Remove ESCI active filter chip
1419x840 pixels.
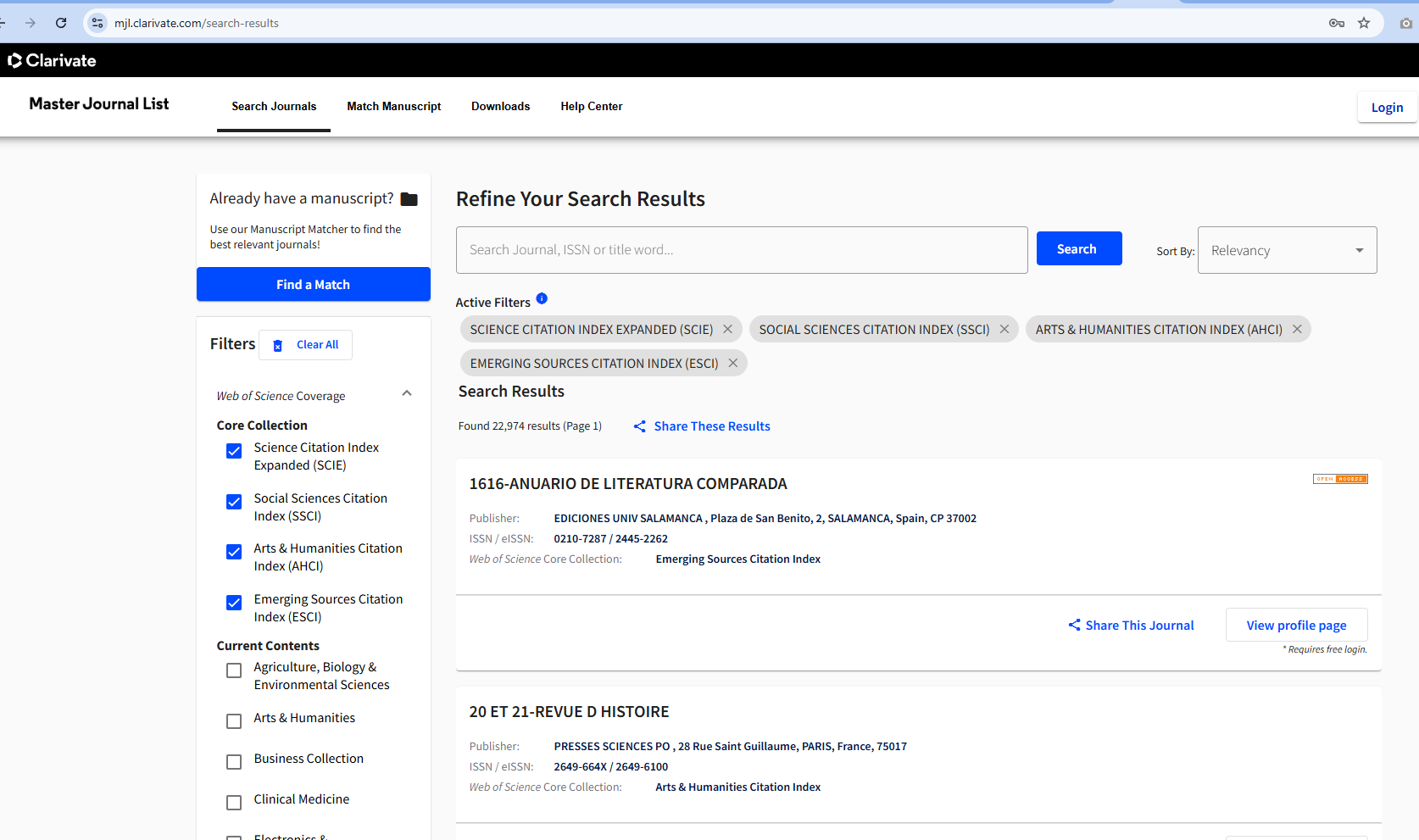732,363
